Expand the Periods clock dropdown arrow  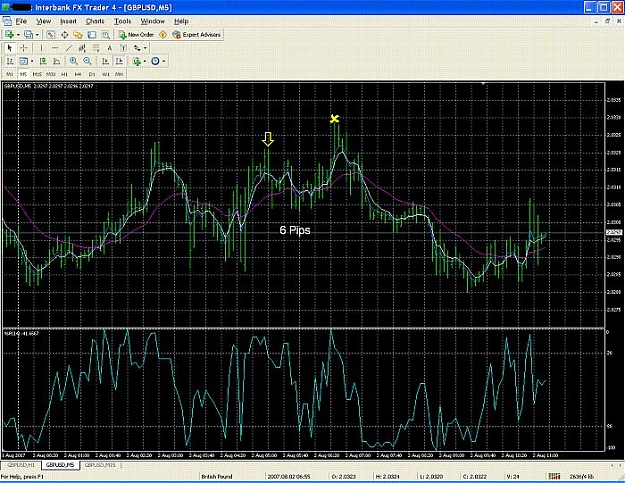pyautogui.click(x=163, y=61)
